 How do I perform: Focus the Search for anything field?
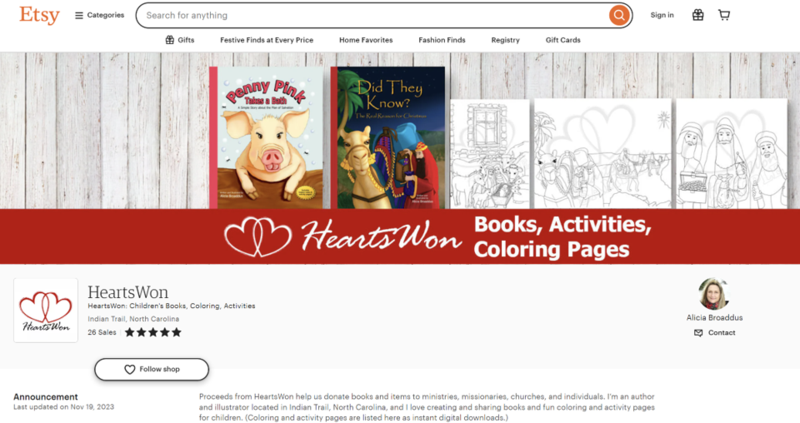372,15
